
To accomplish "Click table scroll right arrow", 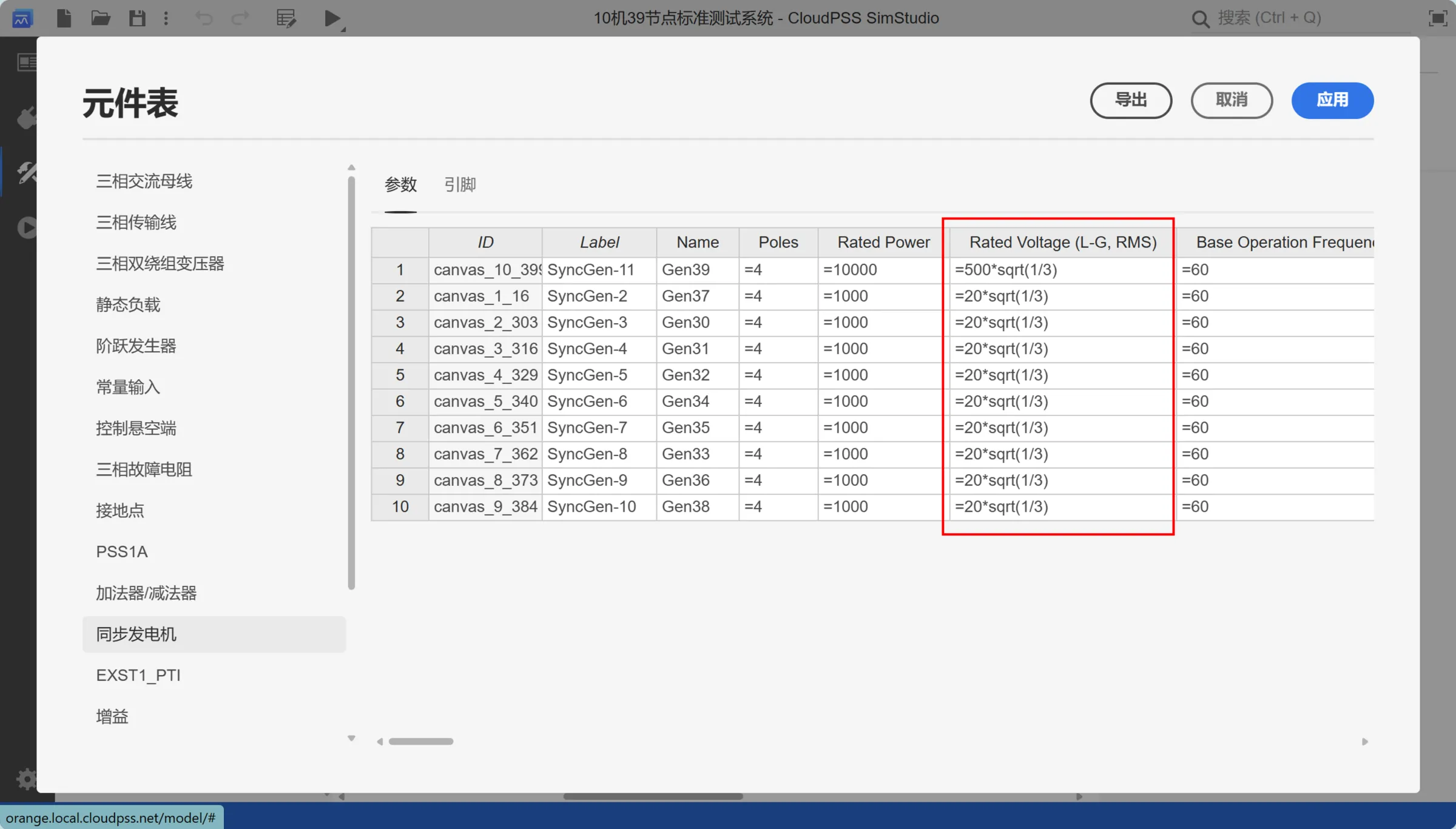I will coord(1364,741).
